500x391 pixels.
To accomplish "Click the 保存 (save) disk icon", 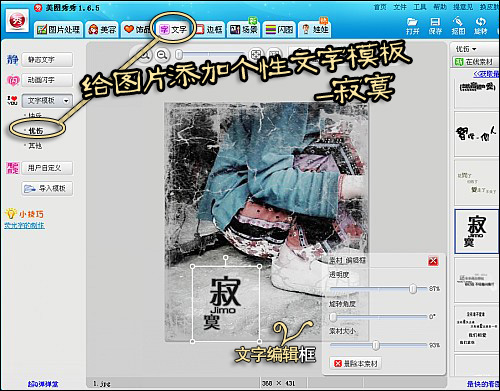I will point(435,26).
